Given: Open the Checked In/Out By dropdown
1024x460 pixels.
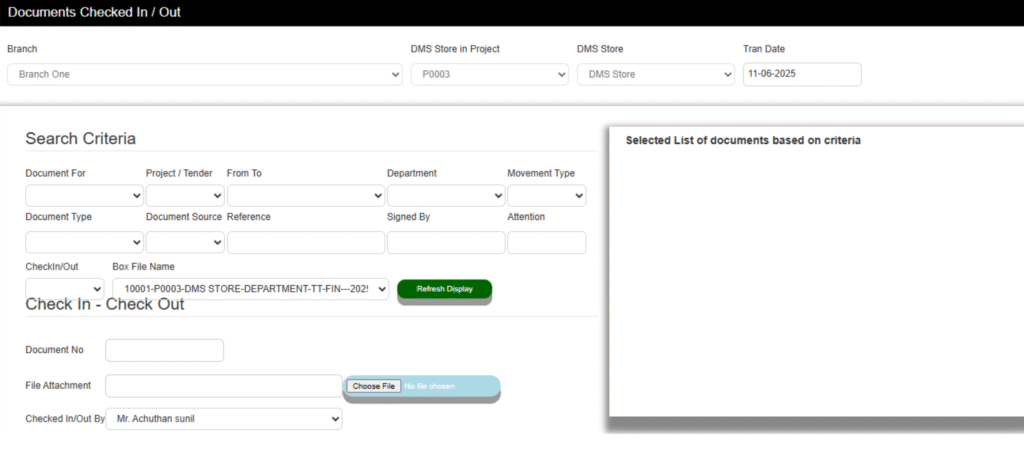Looking at the screenshot, I should point(223,419).
